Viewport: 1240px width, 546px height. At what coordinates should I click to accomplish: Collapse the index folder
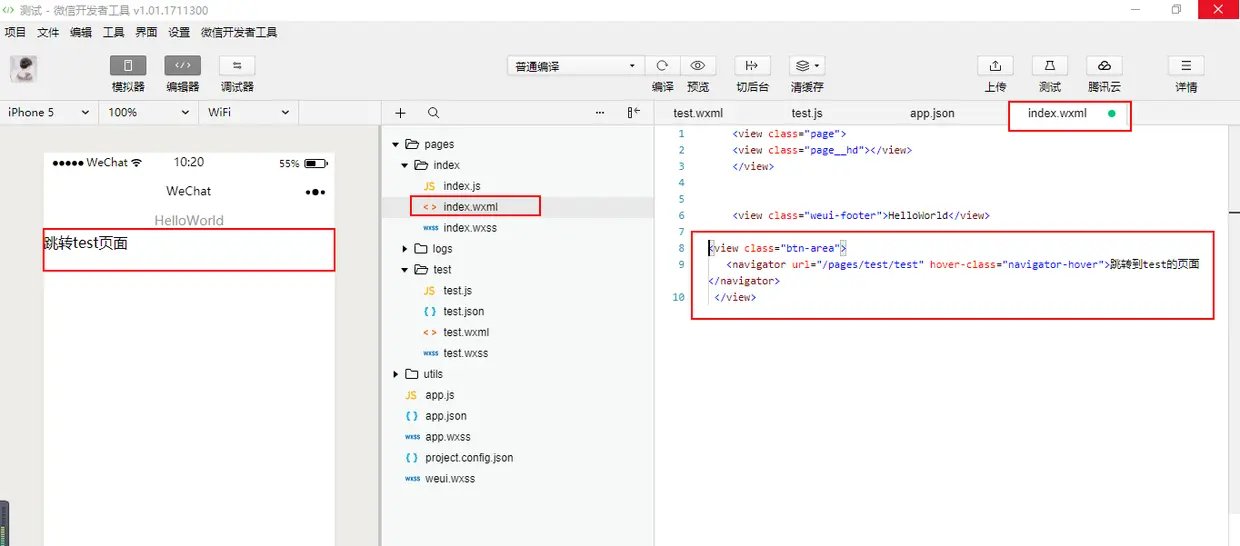click(405, 165)
